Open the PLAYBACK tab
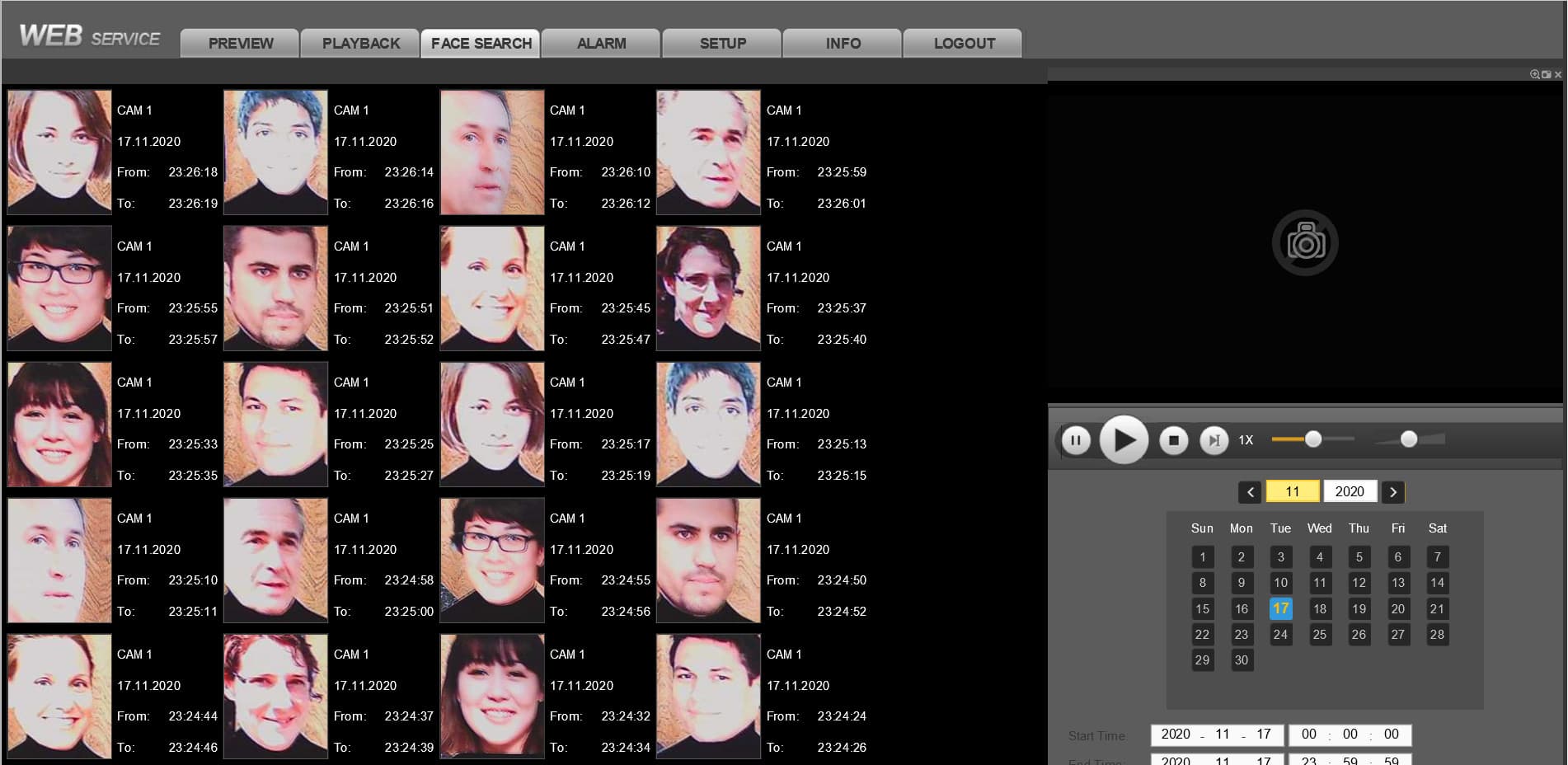Viewport: 1568px width, 765px height. 360,44
